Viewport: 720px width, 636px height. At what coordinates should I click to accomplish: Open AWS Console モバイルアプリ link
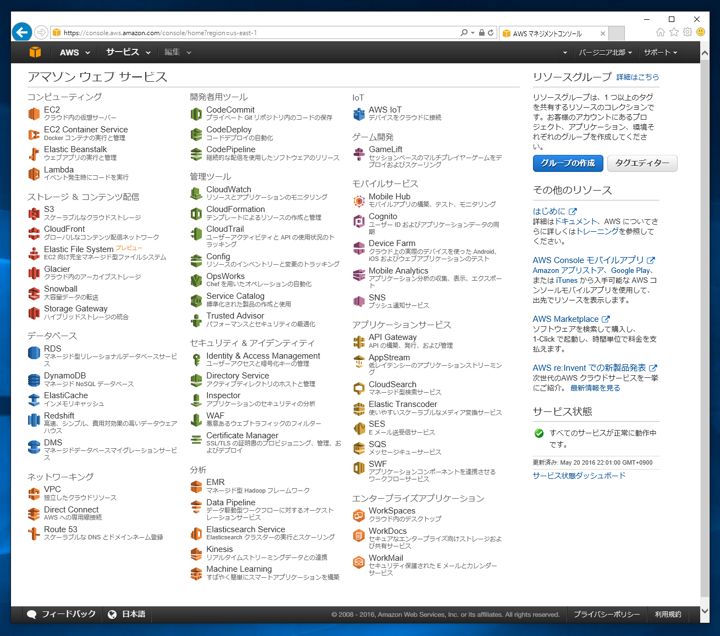(593, 260)
